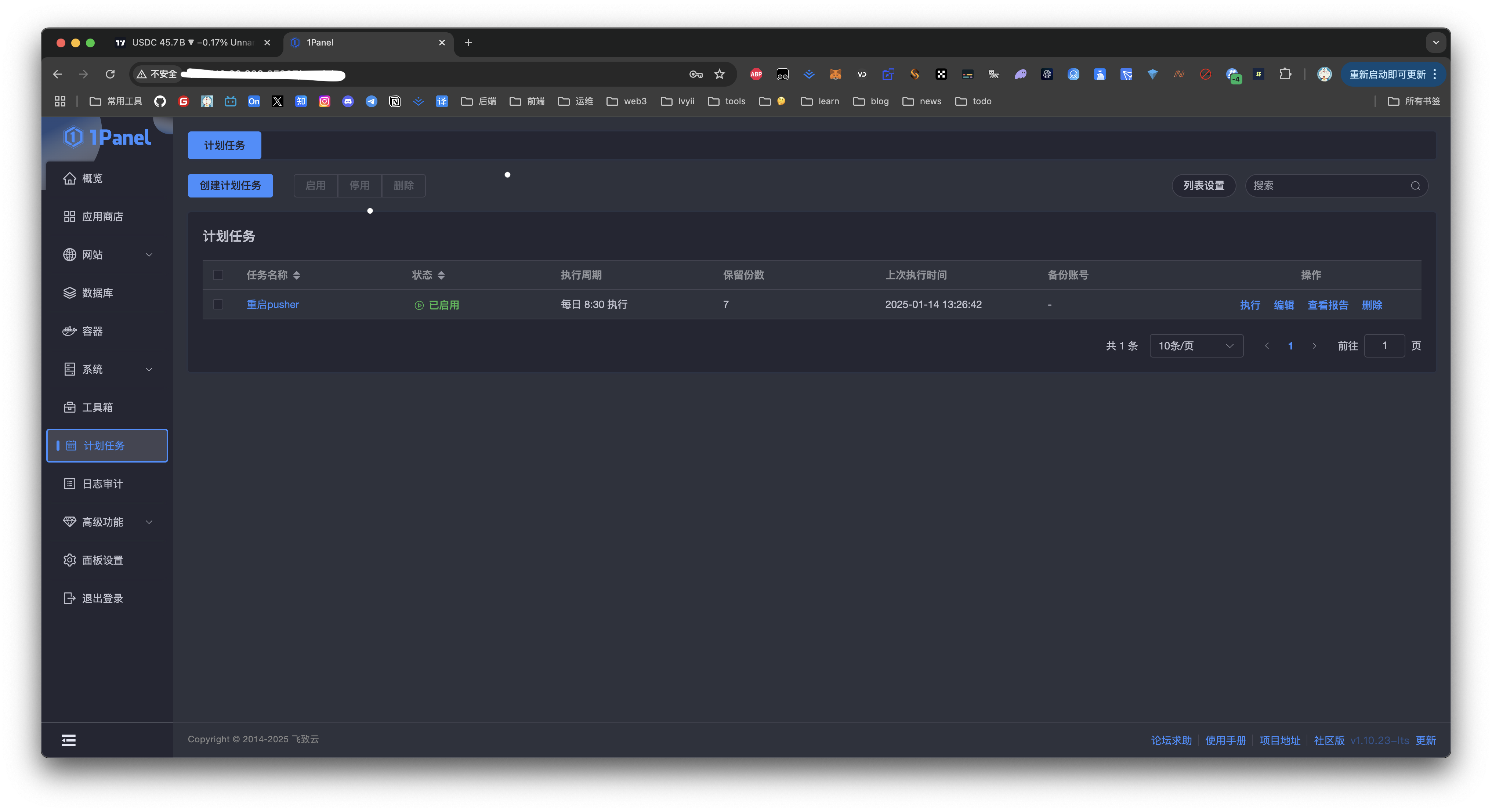Open the Extensions puzzle icon
The width and height of the screenshot is (1492, 812).
1285,74
